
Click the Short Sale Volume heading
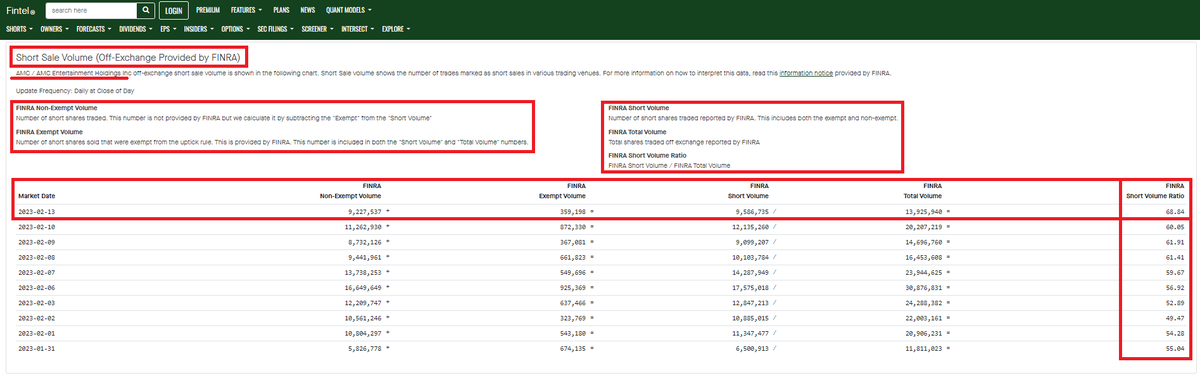129,57
